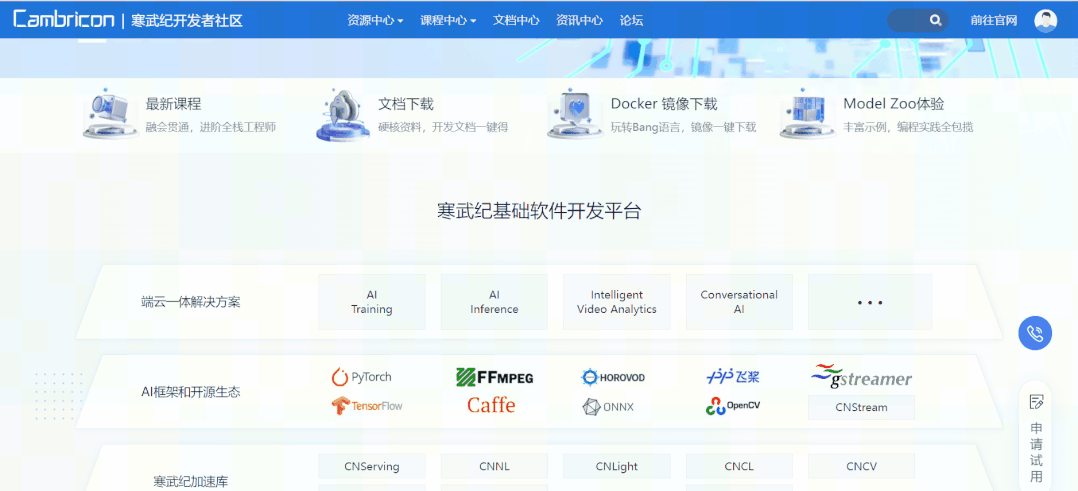Click the Caffe logo
The height and width of the screenshot is (491, 1078).
tap(491, 405)
